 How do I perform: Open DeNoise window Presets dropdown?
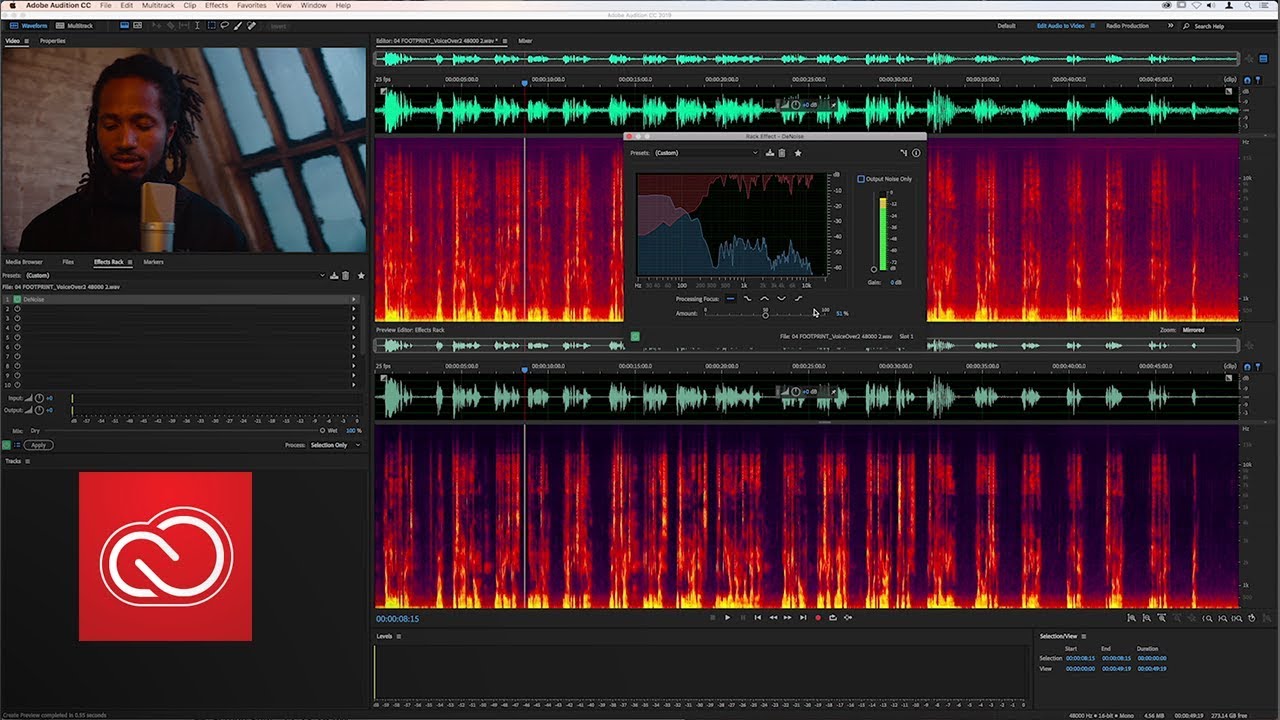[x=706, y=153]
